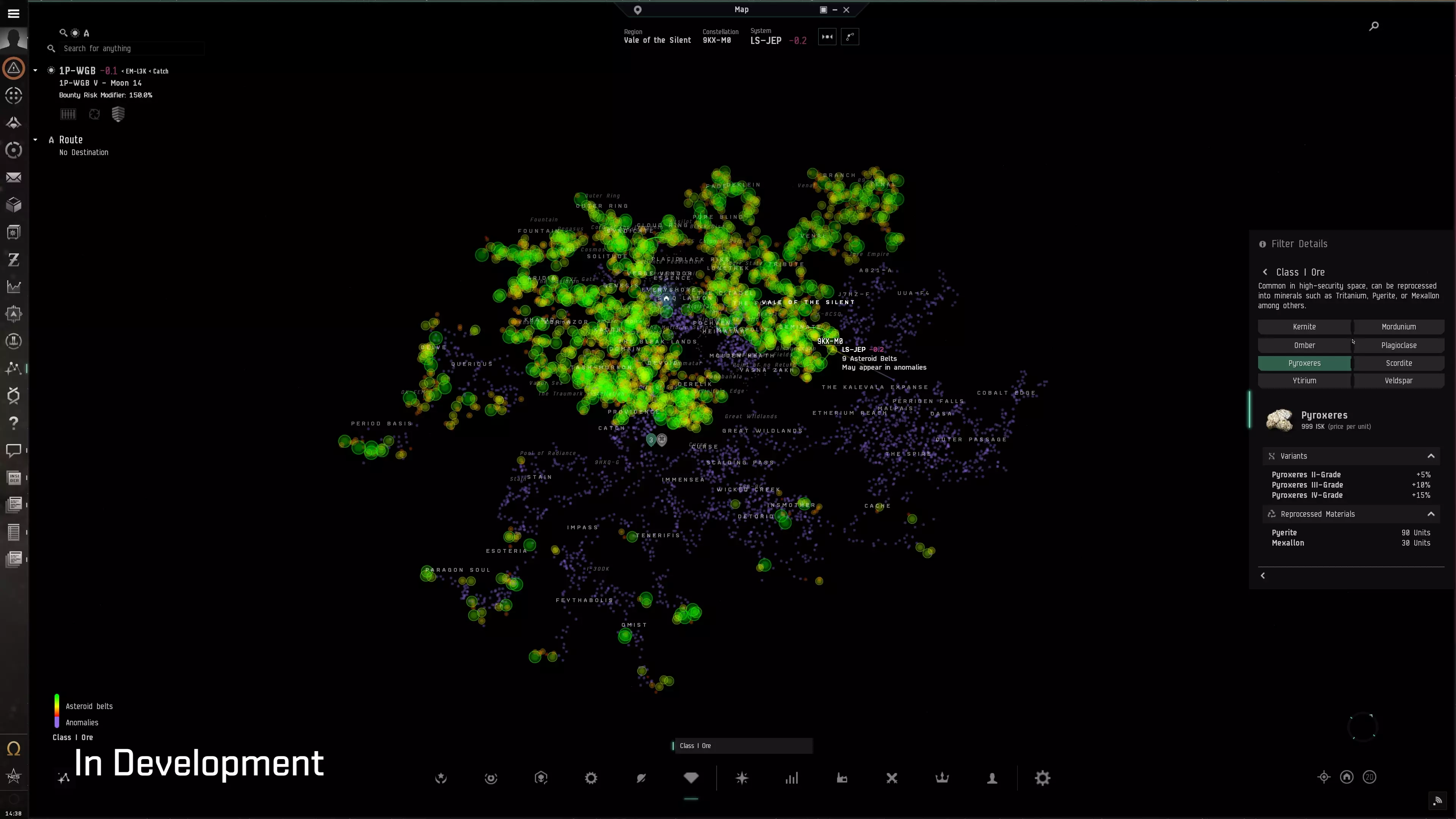Open sovereignty crown filter icon
Viewport: 1456px width, 819px height.
click(941, 778)
